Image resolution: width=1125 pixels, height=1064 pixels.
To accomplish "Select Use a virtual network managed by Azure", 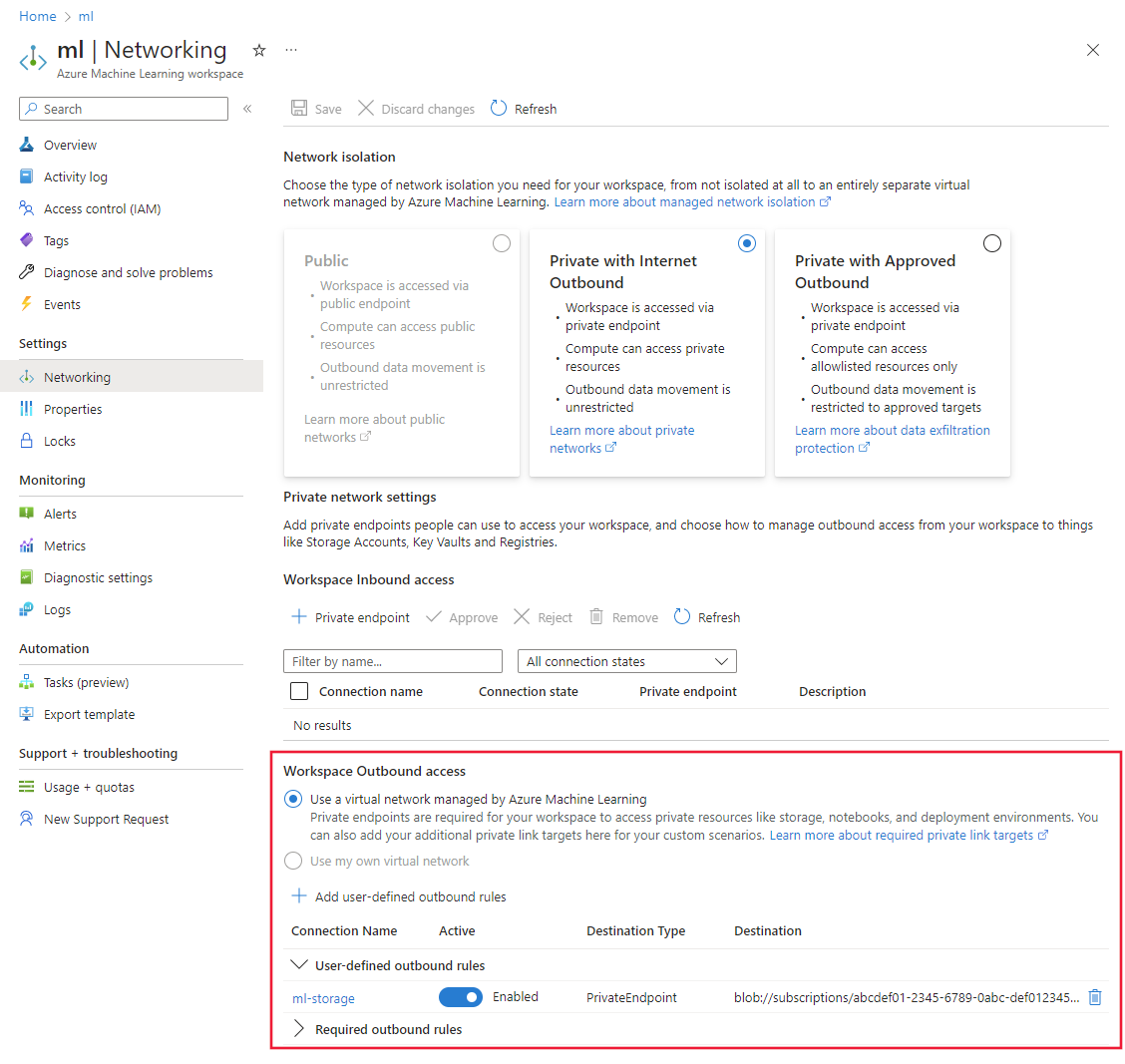I will click(293, 800).
